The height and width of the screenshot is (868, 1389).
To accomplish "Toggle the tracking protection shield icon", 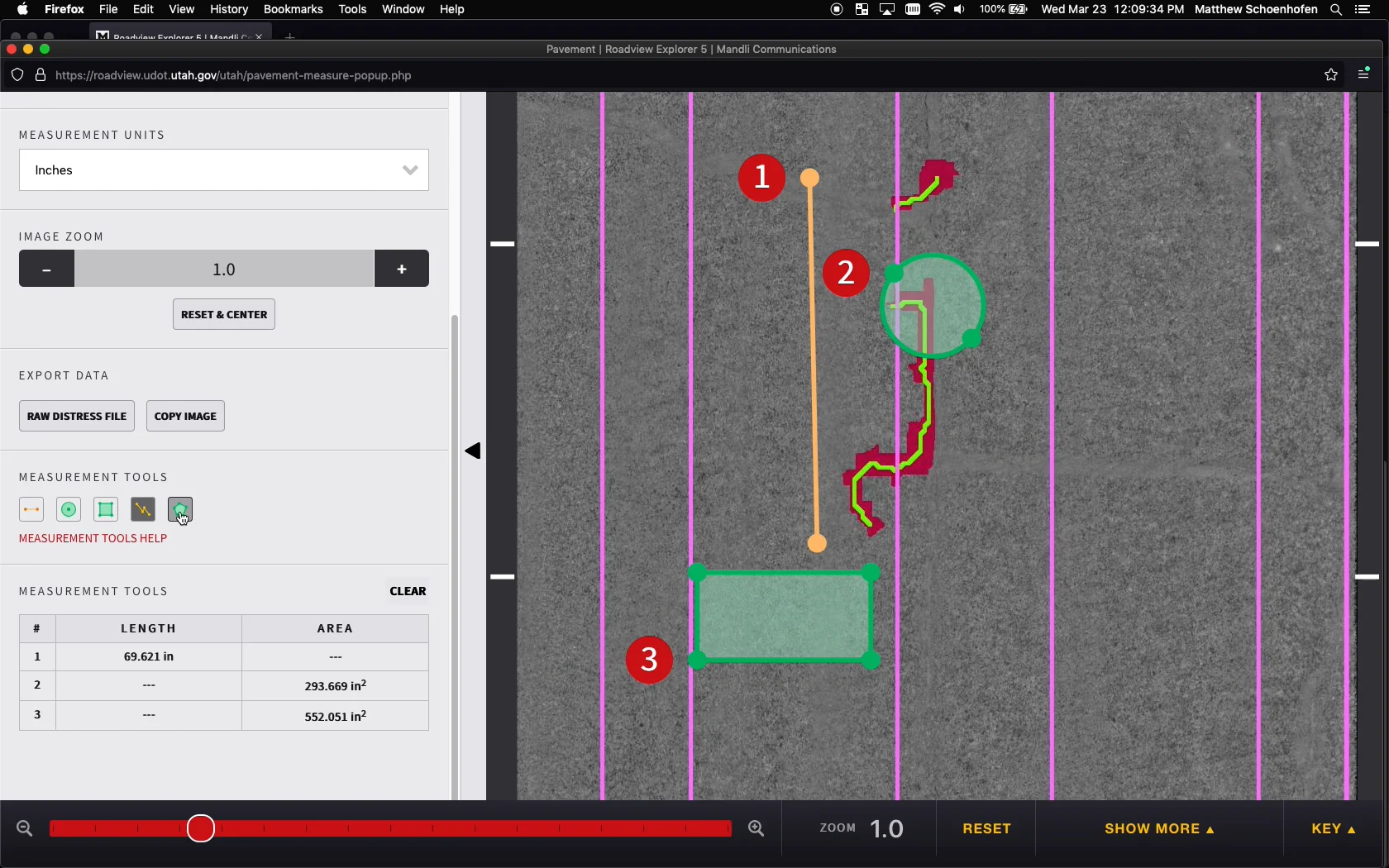I will pos(17,74).
